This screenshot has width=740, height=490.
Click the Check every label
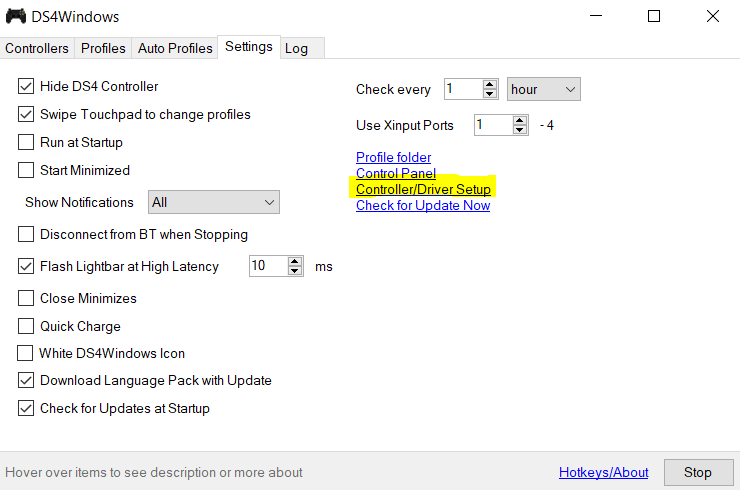tap(393, 89)
